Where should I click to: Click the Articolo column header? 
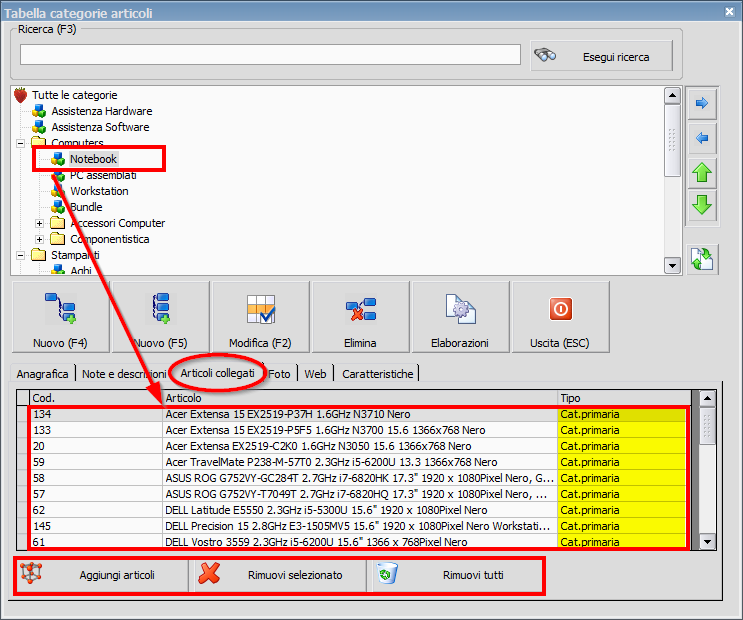(360, 398)
